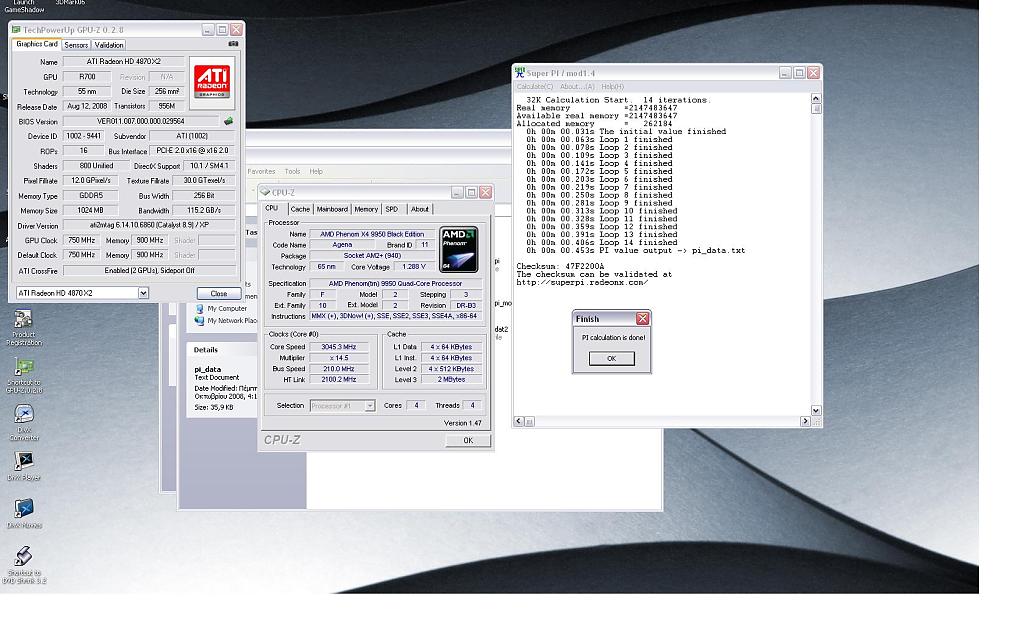Screen dimensions: 1024x640
Task: Open the Calculate(C) menu in Super PI
Action: pos(535,86)
